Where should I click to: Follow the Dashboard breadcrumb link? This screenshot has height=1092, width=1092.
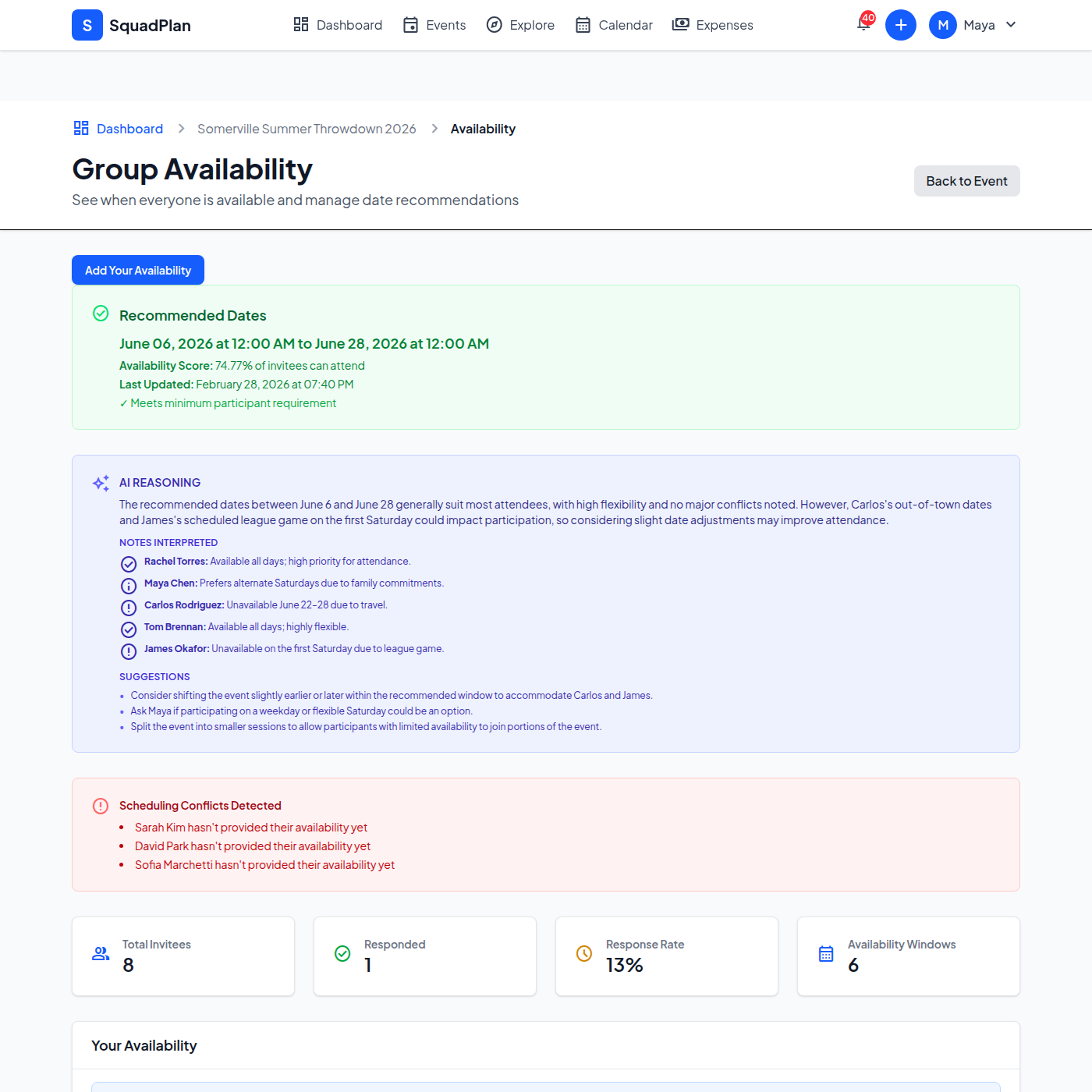(x=129, y=129)
